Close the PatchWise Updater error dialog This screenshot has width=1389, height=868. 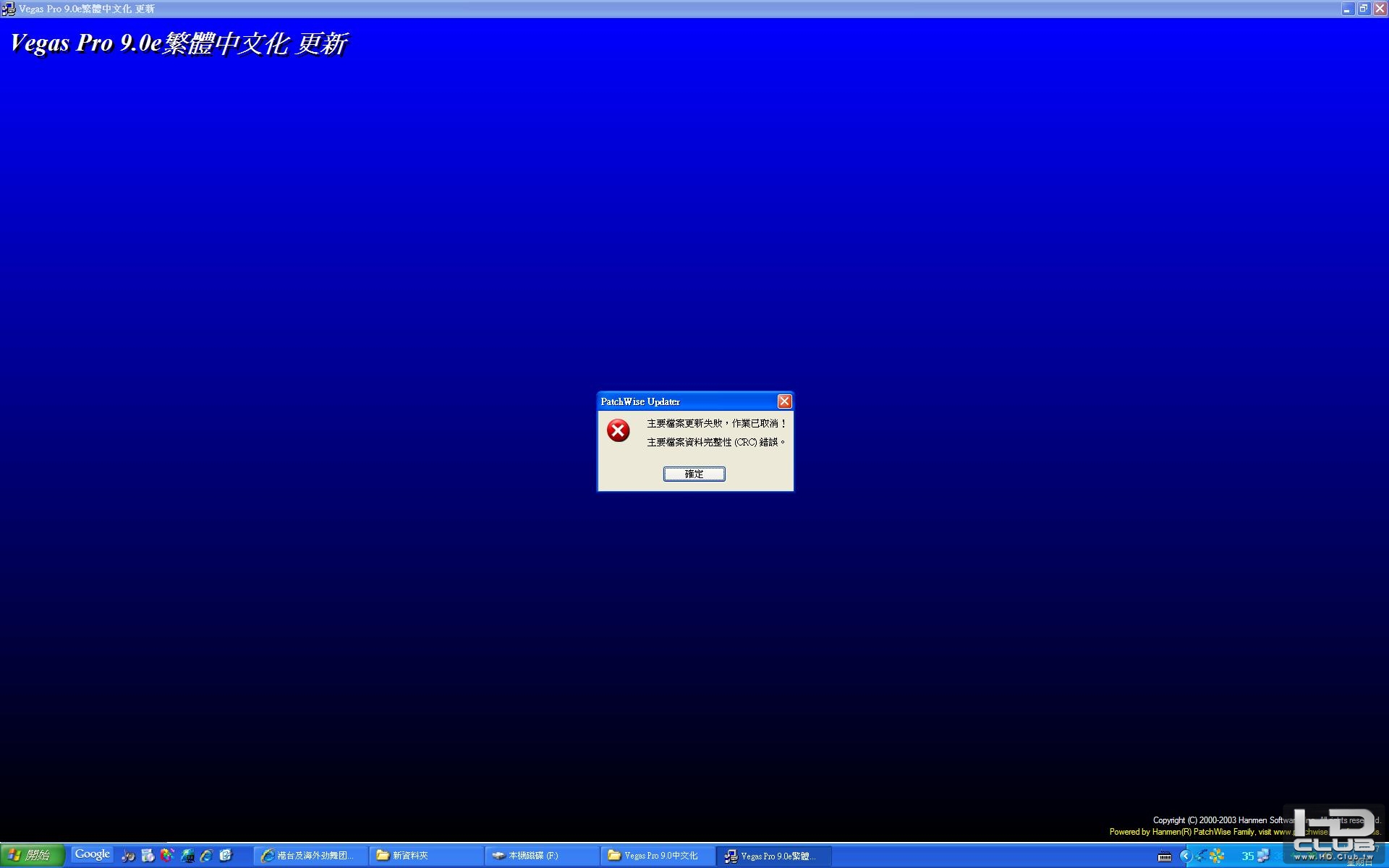pos(784,401)
